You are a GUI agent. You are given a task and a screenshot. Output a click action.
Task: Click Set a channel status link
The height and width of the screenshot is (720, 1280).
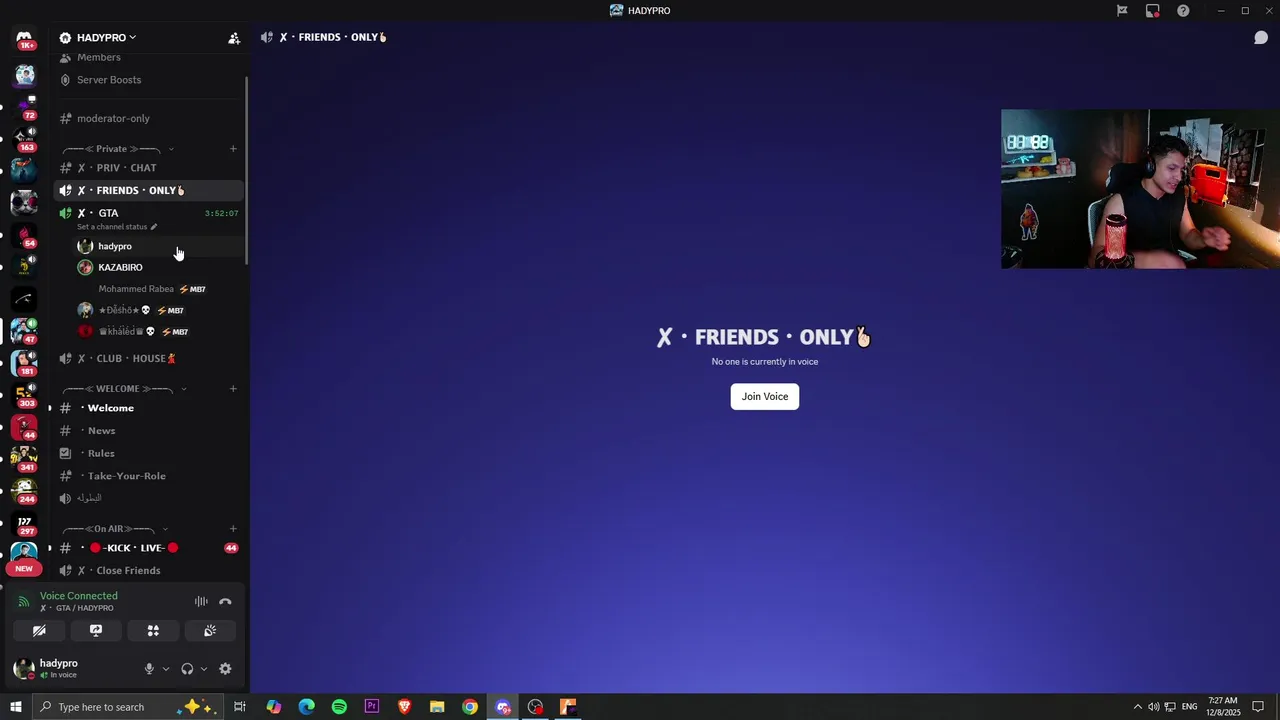click(x=112, y=227)
